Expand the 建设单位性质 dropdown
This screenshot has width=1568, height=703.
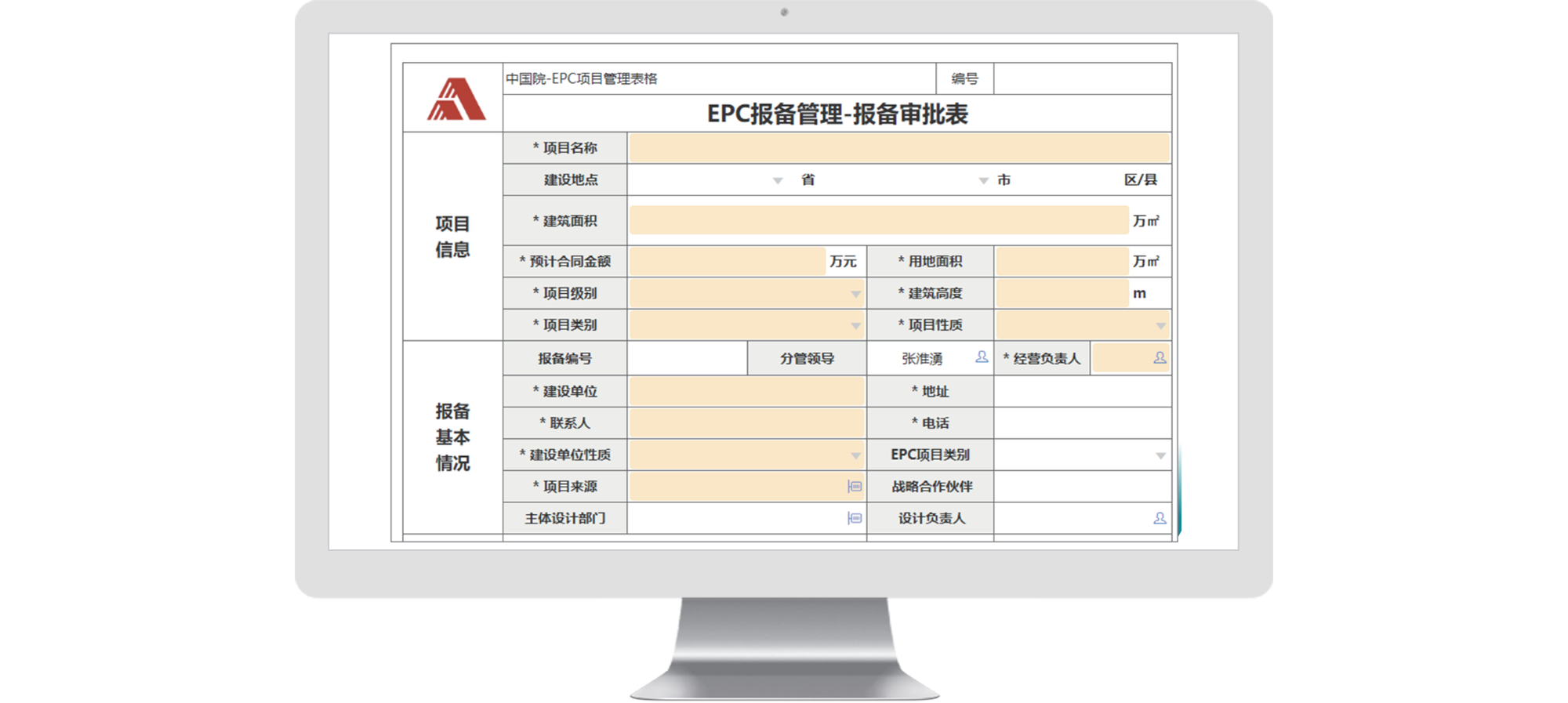[x=855, y=455]
